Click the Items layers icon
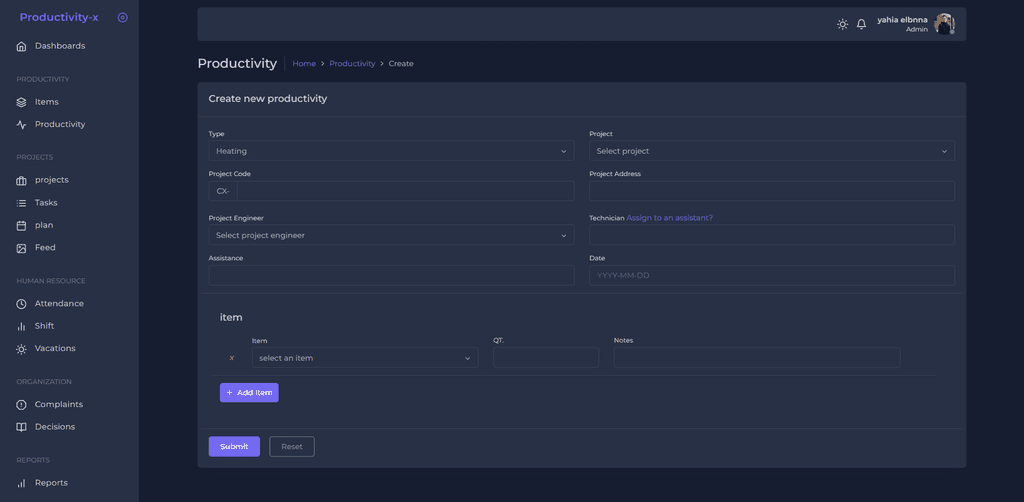The width and height of the screenshot is (1024, 502). [x=22, y=102]
